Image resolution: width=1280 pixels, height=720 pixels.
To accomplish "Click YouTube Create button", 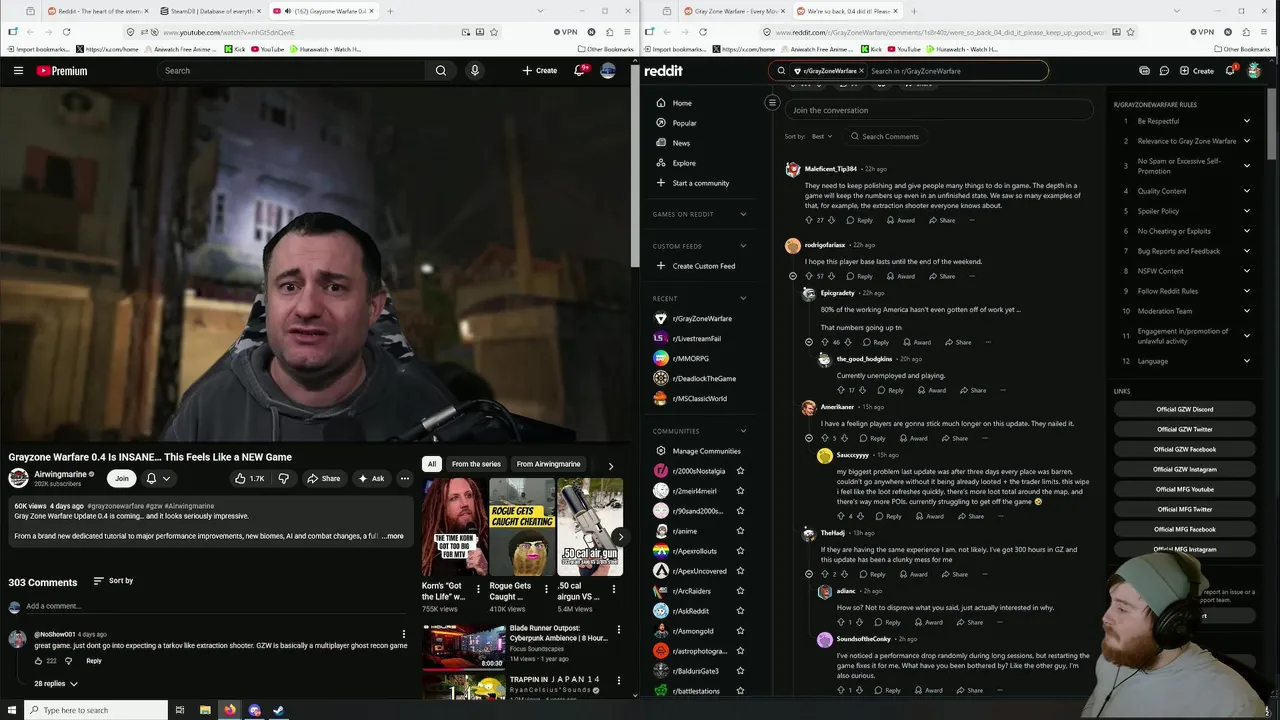I will tap(540, 71).
